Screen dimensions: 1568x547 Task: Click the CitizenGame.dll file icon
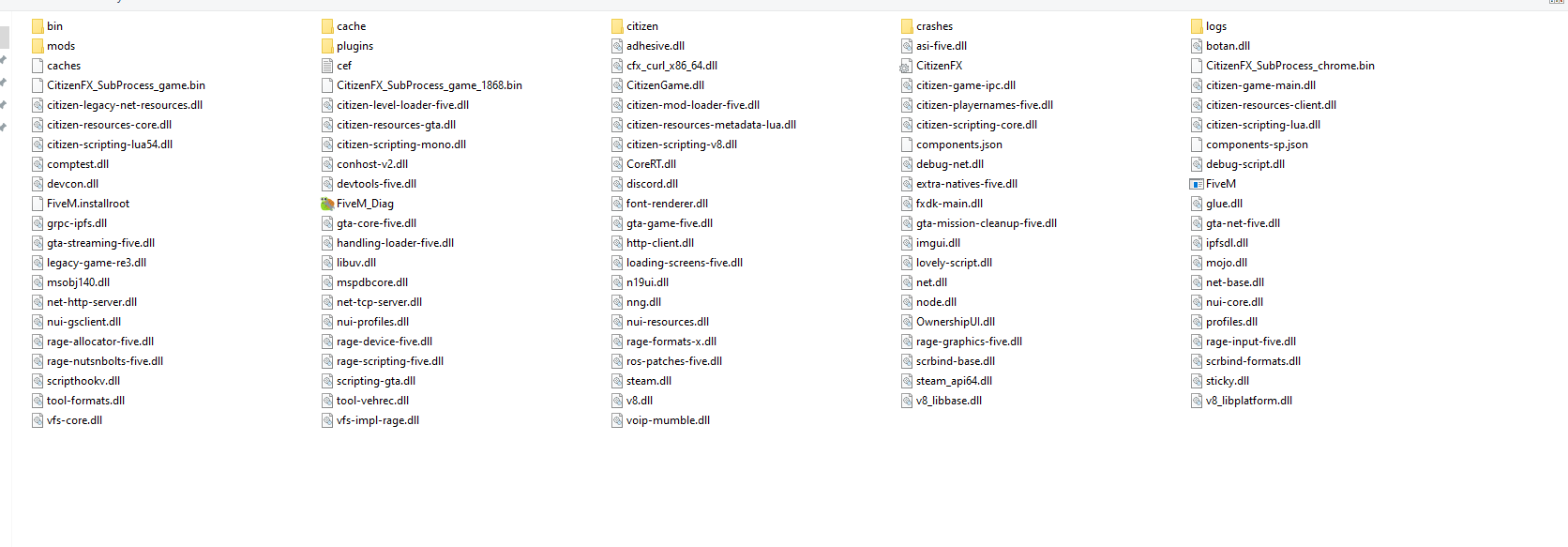[x=617, y=85]
